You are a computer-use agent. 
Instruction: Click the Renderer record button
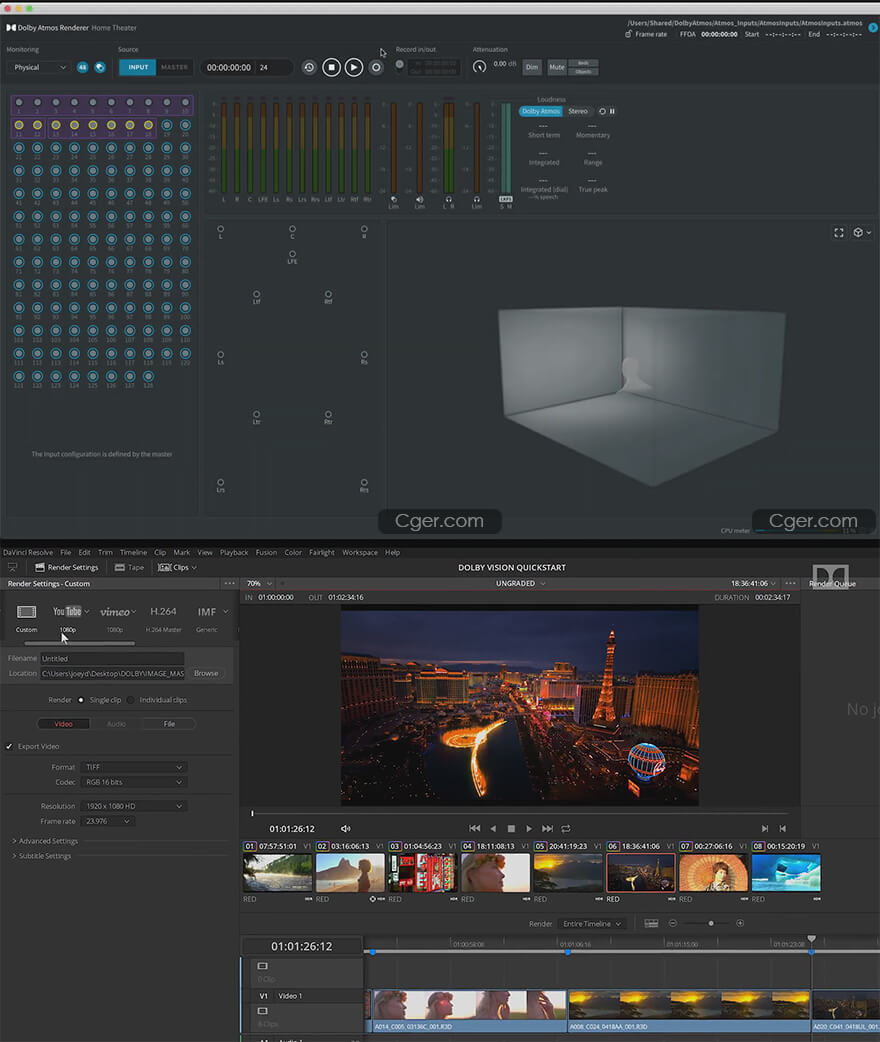[376, 67]
